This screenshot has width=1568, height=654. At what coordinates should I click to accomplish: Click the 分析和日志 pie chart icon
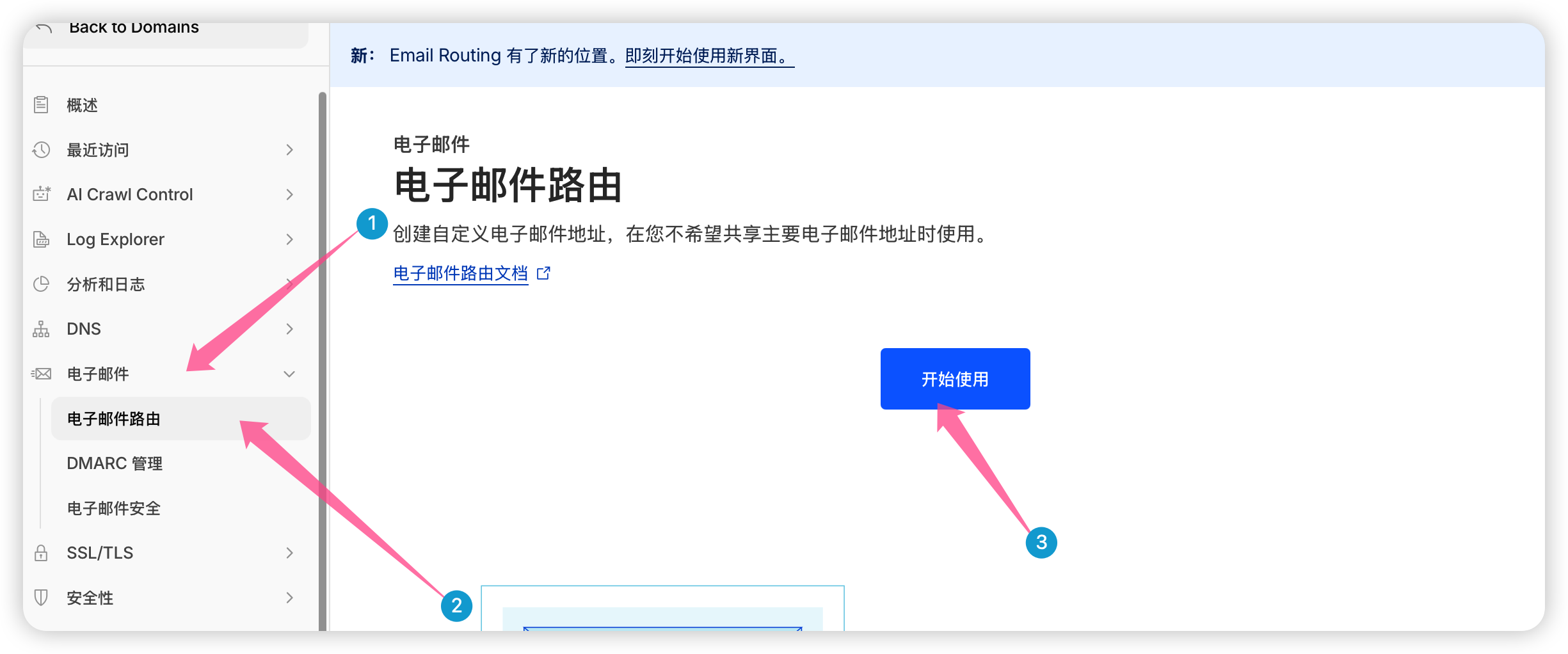pos(41,284)
